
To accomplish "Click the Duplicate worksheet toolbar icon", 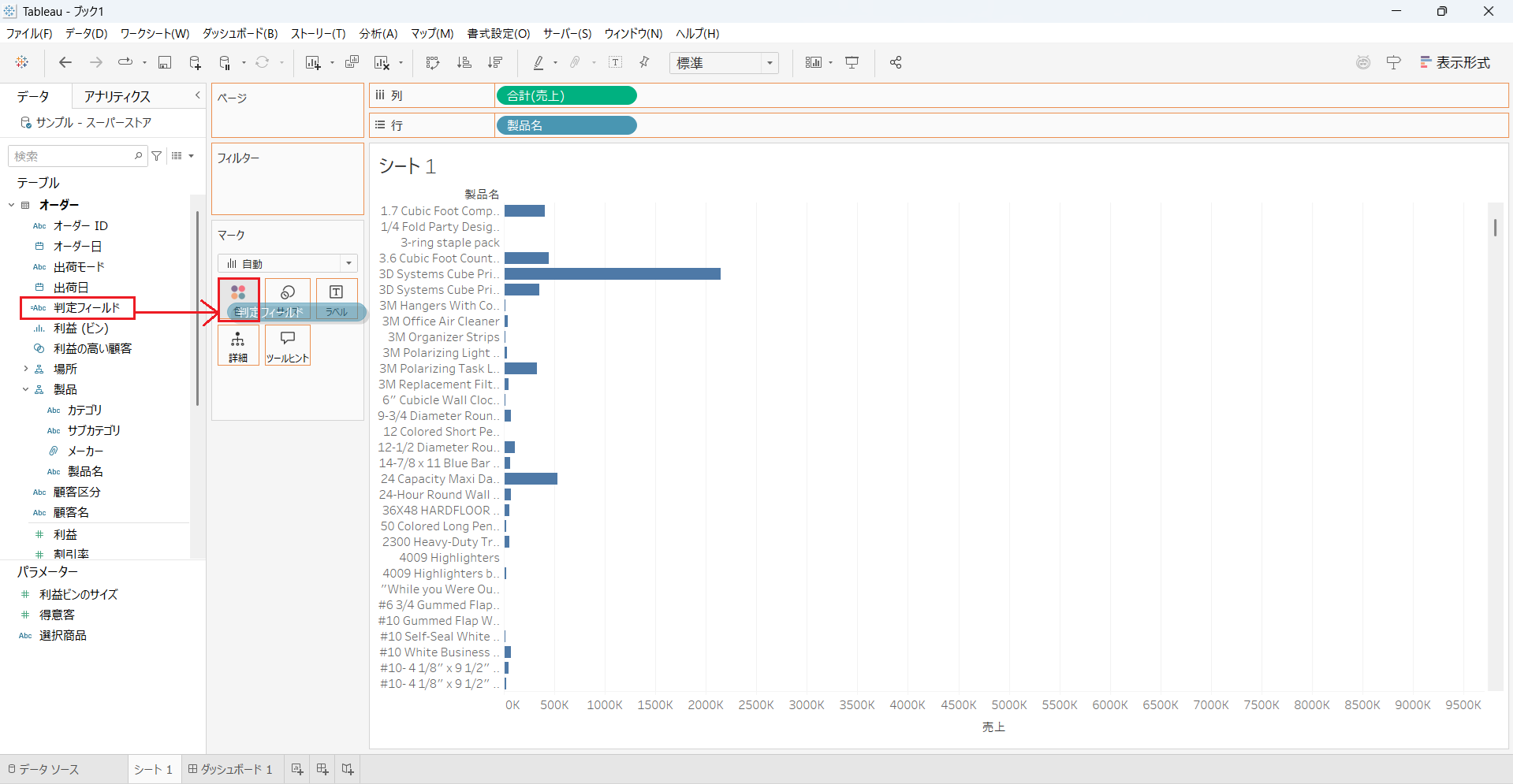I will [x=352, y=63].
